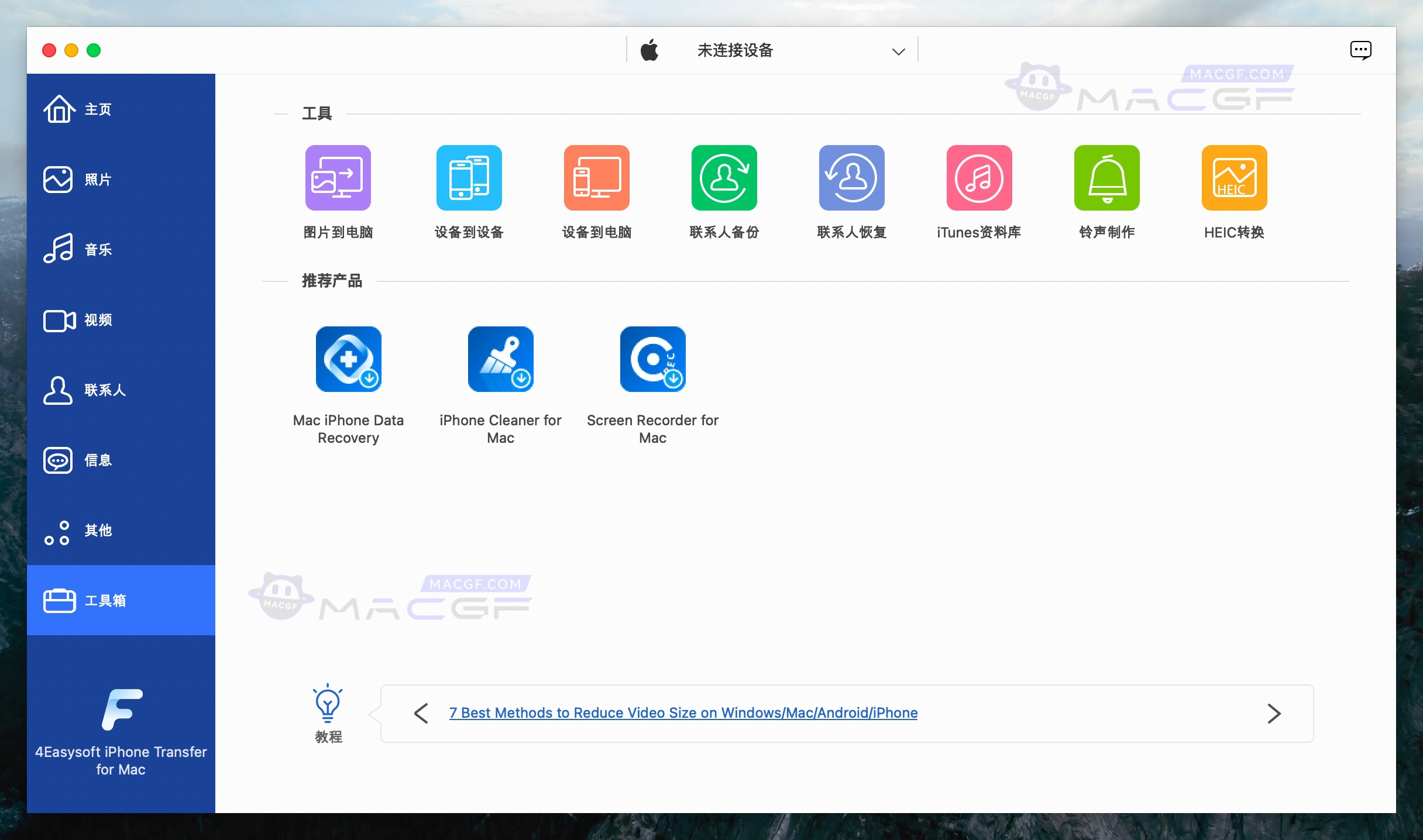Launch the 联系人备份 contact backup tool
The width and height of the screenshot is (1423, 840).
[723, 178]
